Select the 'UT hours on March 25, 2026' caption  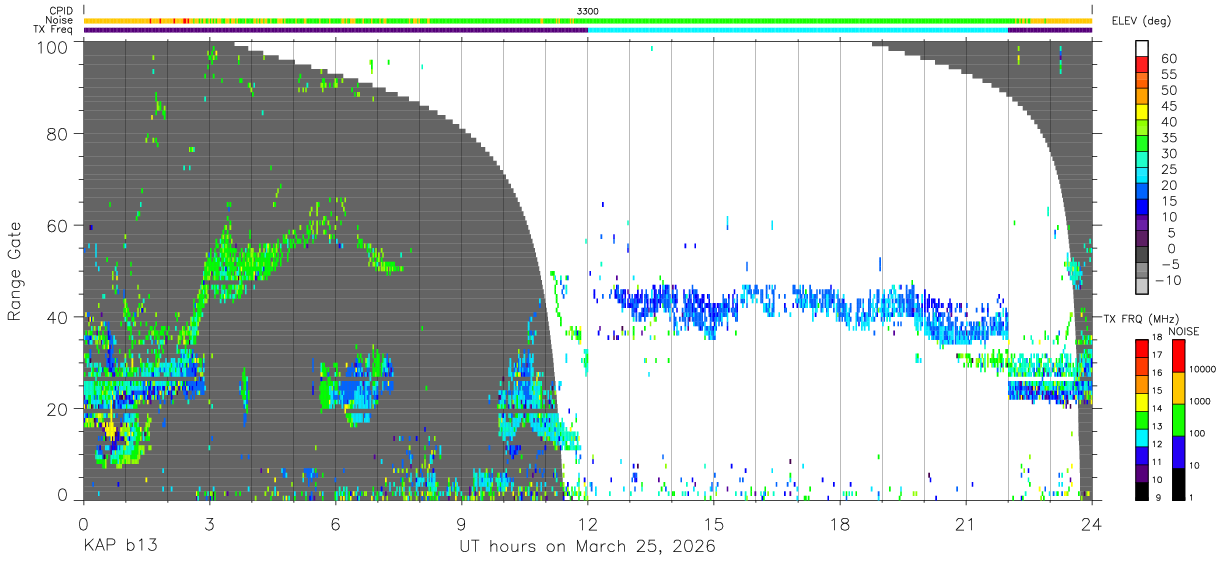pos(587,547)
